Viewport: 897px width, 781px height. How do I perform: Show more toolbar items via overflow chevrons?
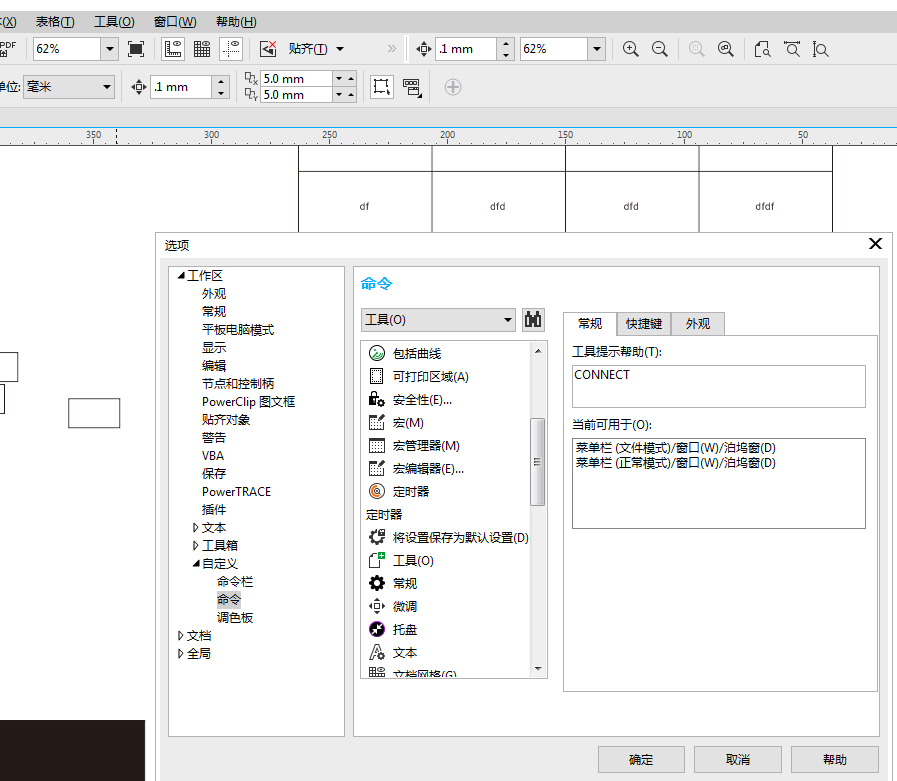[x=391, y=49]
